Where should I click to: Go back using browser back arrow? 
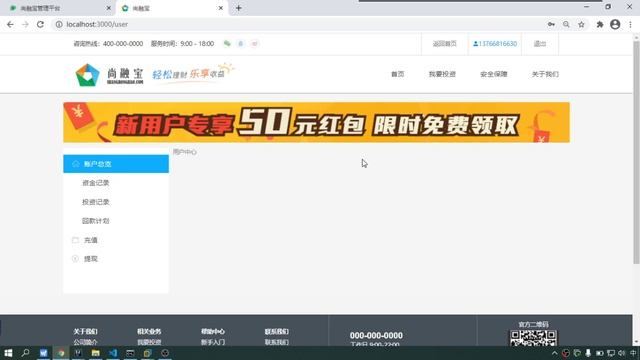tap(10, 24)
